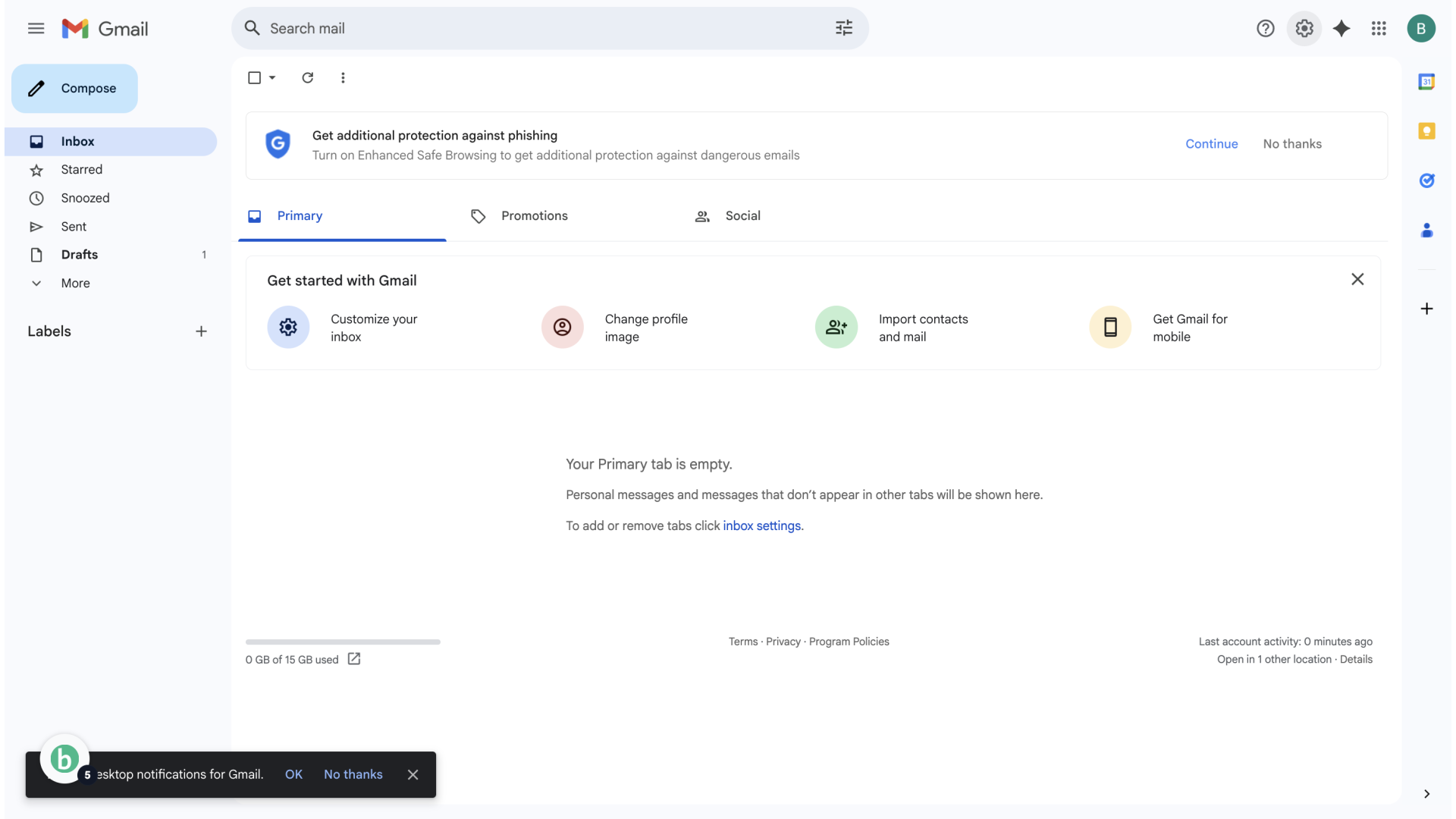The height and width of the screenshot is (819, 1456).
Task: Open Google account avatar B
Action: tap(1421, 29)
